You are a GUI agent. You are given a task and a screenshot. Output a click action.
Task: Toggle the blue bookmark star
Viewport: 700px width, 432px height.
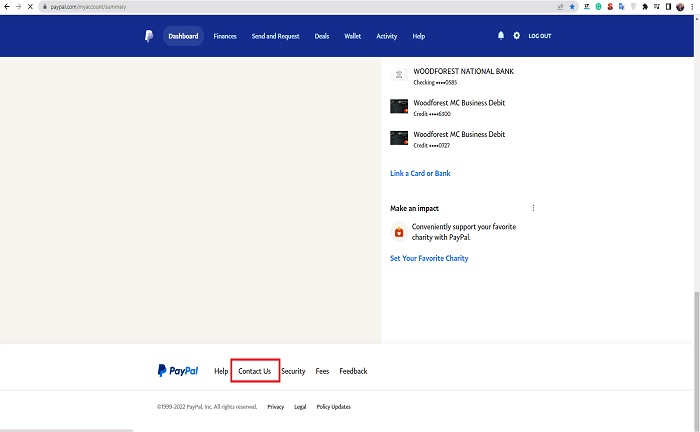[x=572, y=7]
